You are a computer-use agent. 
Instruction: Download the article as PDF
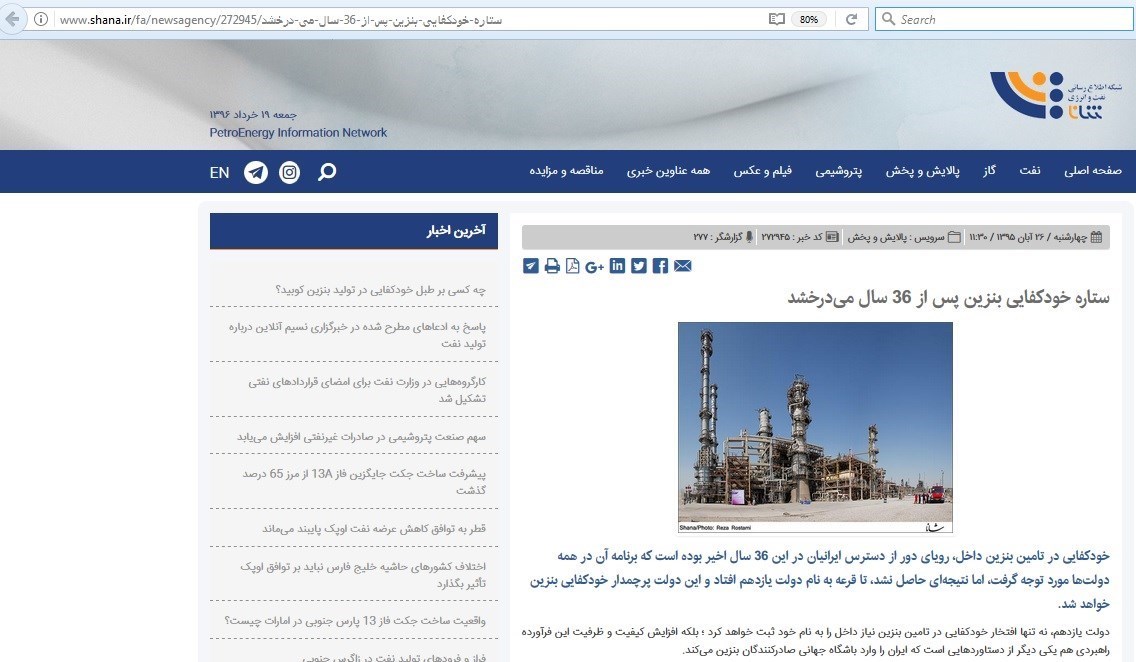pyautogui.click(x=572, y=266)
